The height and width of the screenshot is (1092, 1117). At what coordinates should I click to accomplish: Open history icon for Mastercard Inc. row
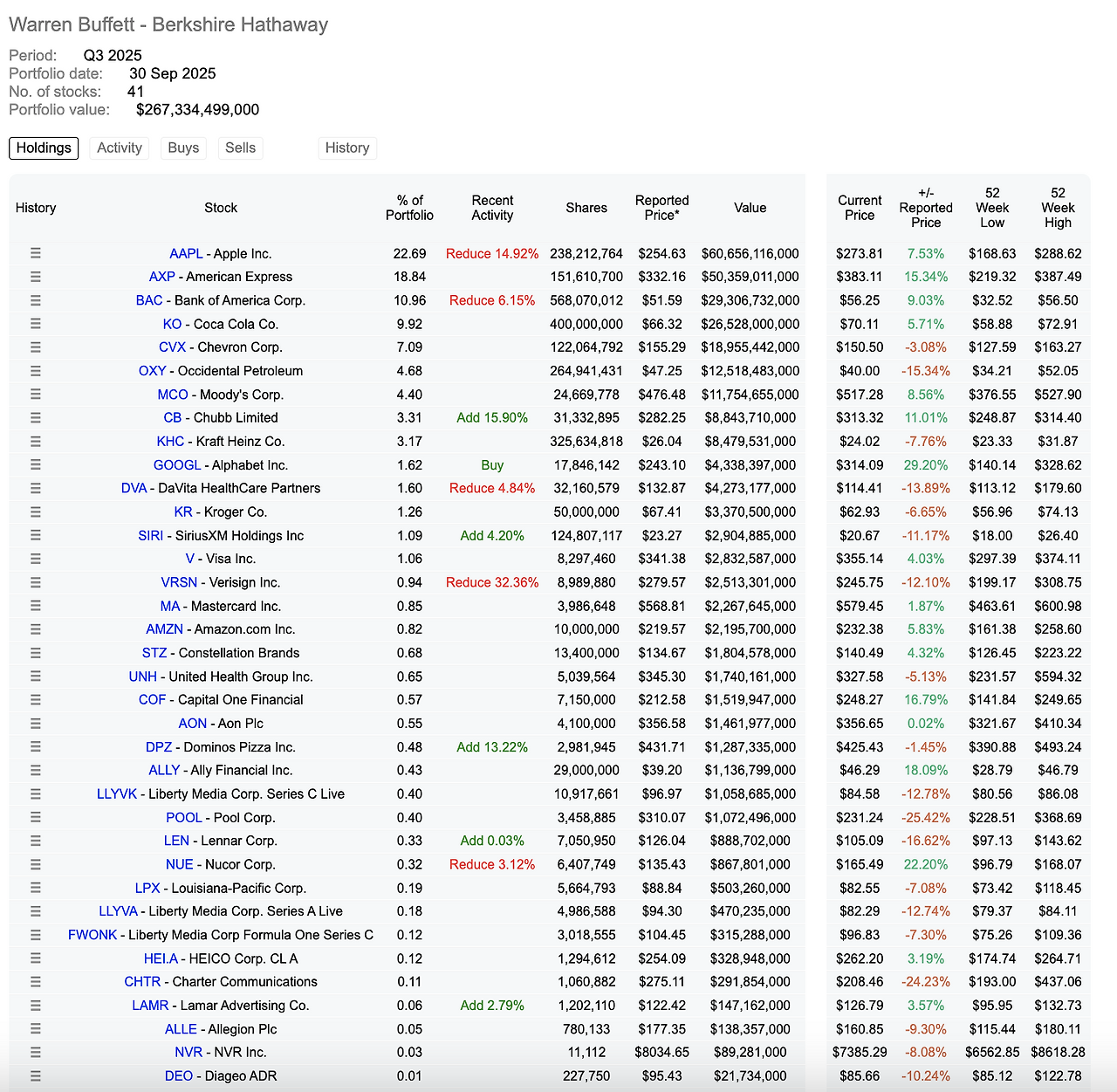click(36, 606)
